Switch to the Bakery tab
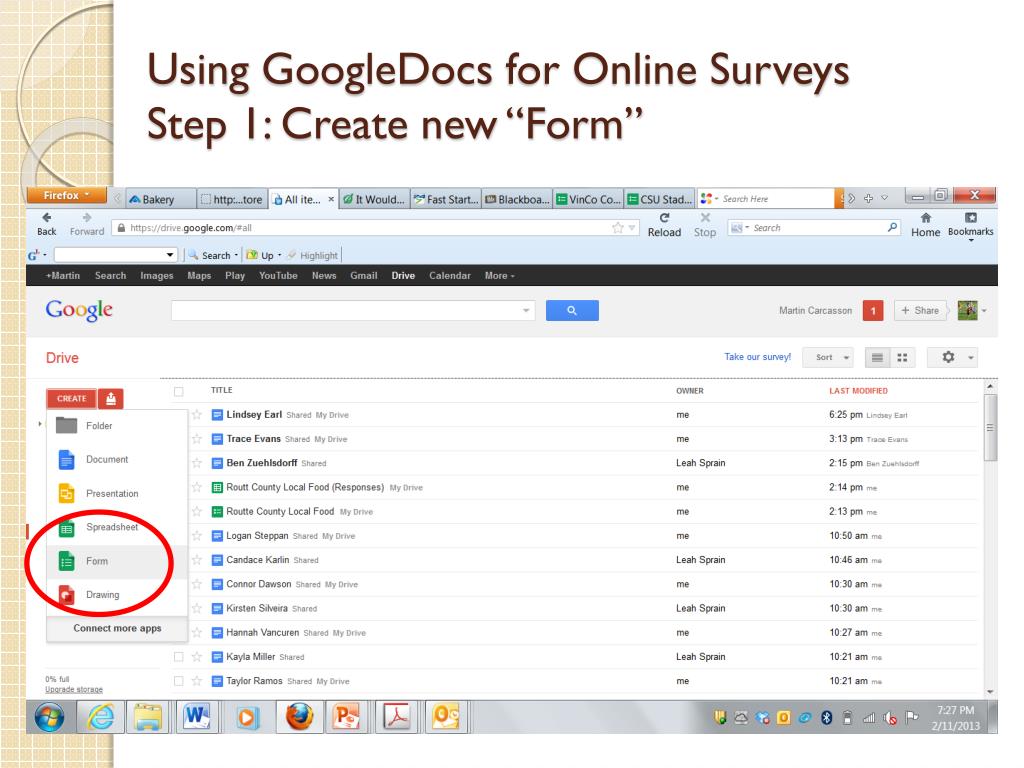The height and width of the screenshot is (768, 1024). pos(159,199)
